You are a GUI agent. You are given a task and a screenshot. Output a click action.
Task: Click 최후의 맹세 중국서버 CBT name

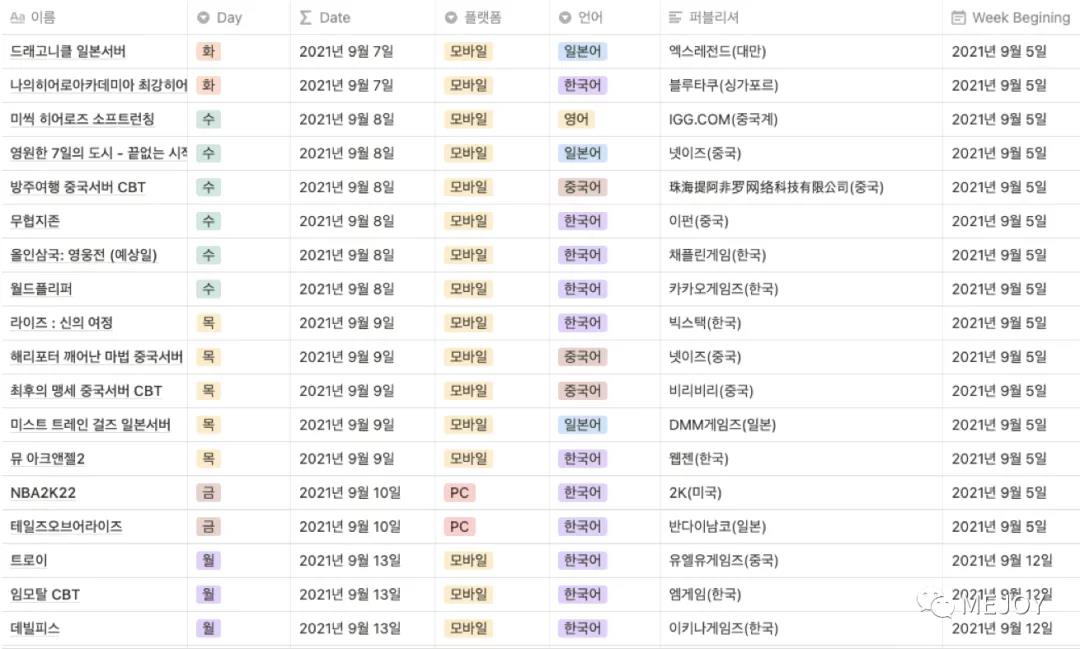click(x=86, y=391)
